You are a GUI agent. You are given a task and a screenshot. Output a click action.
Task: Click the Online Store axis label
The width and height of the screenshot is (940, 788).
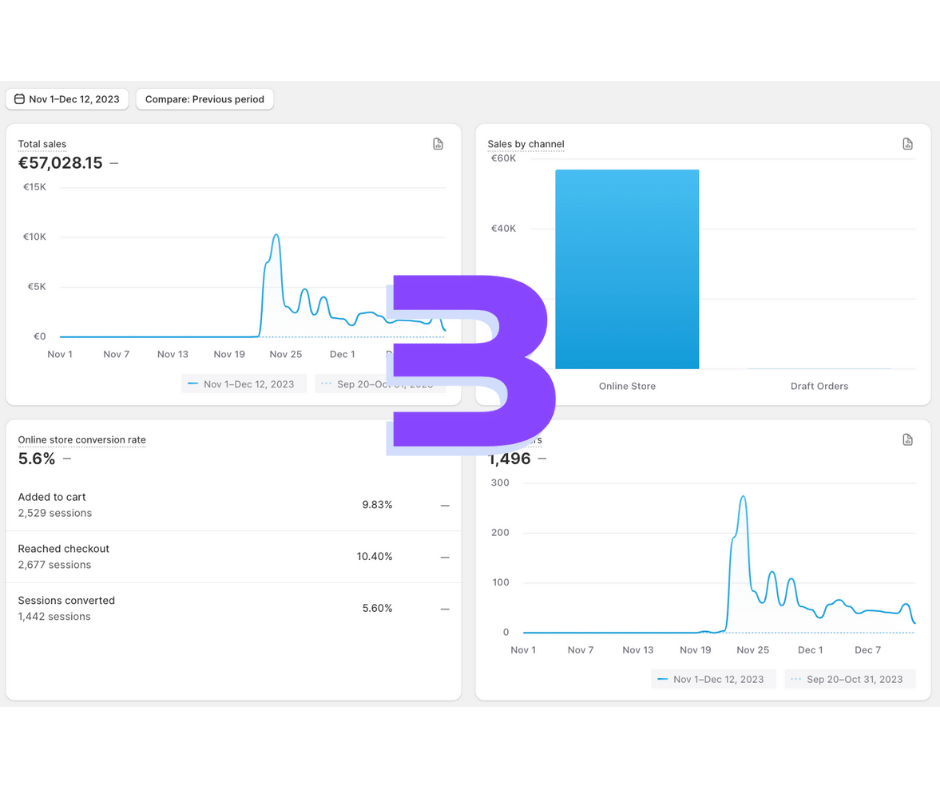click(627, 386)
